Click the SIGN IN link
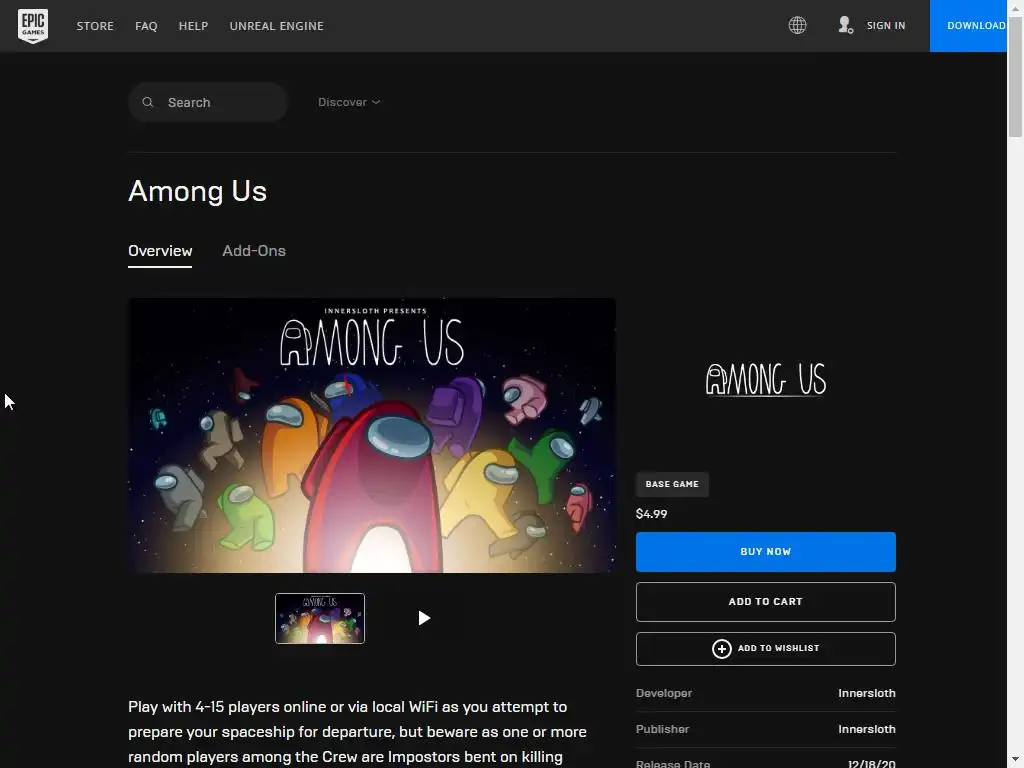The height and width of the screenshot is (768, 1024). pos(886,25)
